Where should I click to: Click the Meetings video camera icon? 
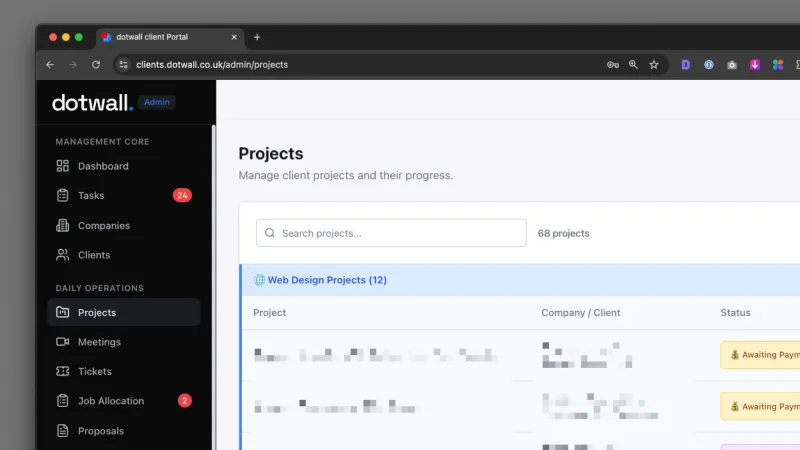point(62,342)
